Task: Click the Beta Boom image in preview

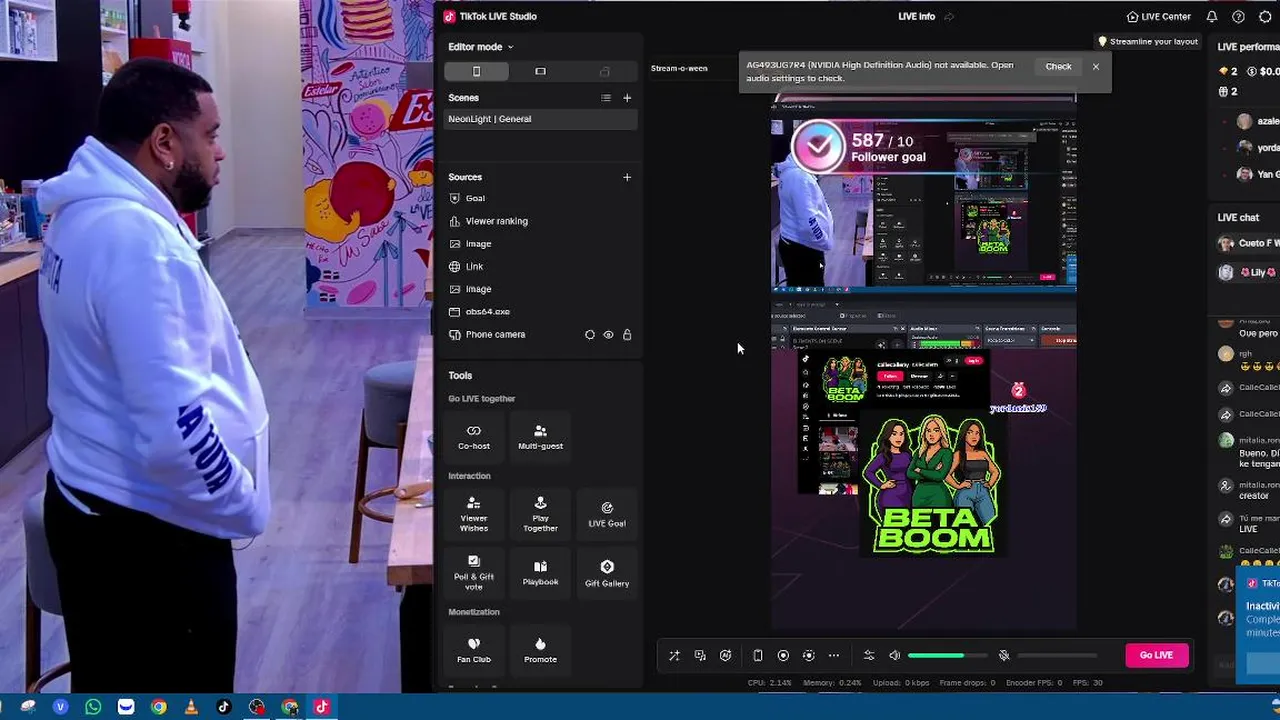Action: coord(932,484)
